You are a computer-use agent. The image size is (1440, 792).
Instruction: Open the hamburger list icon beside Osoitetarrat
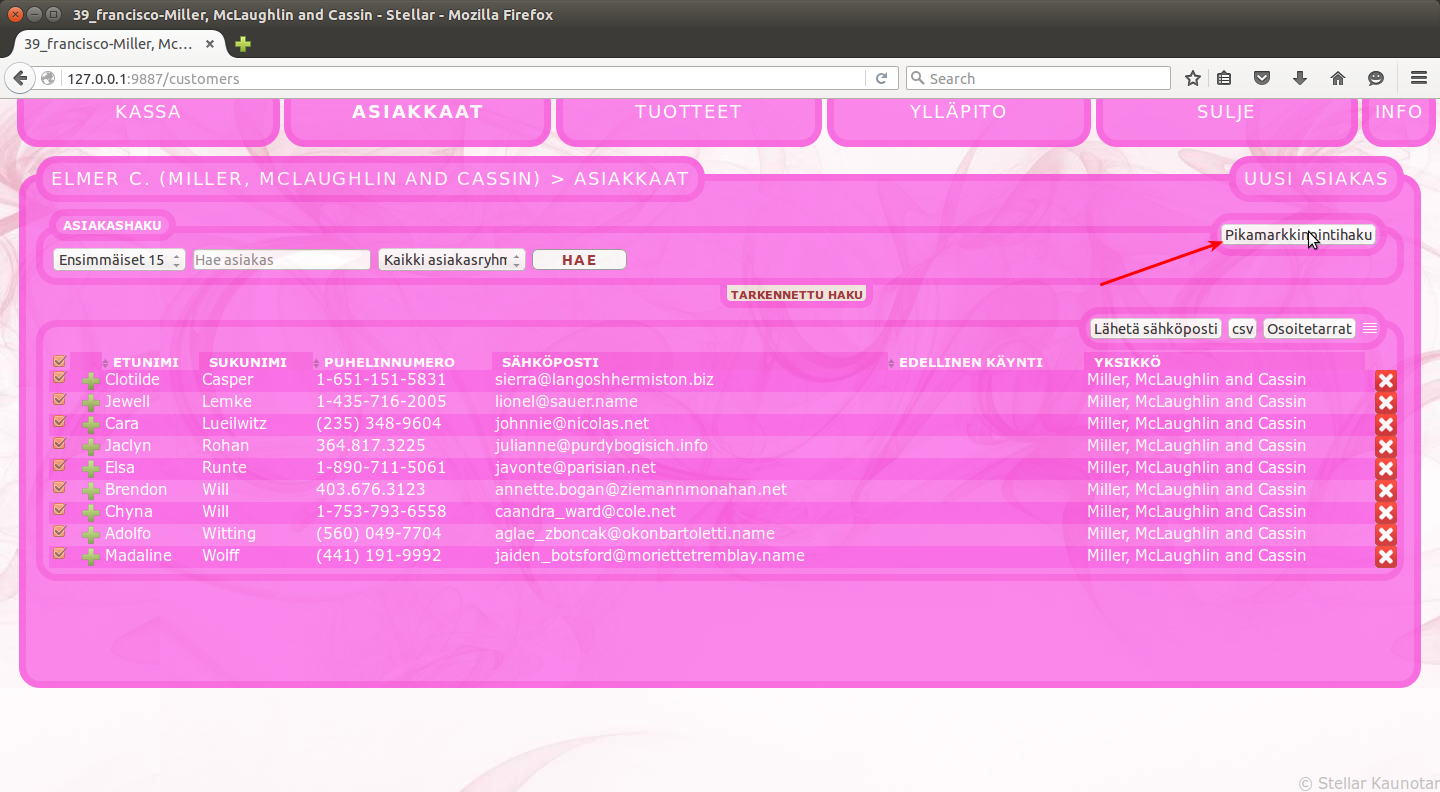tap(1370, 329)
